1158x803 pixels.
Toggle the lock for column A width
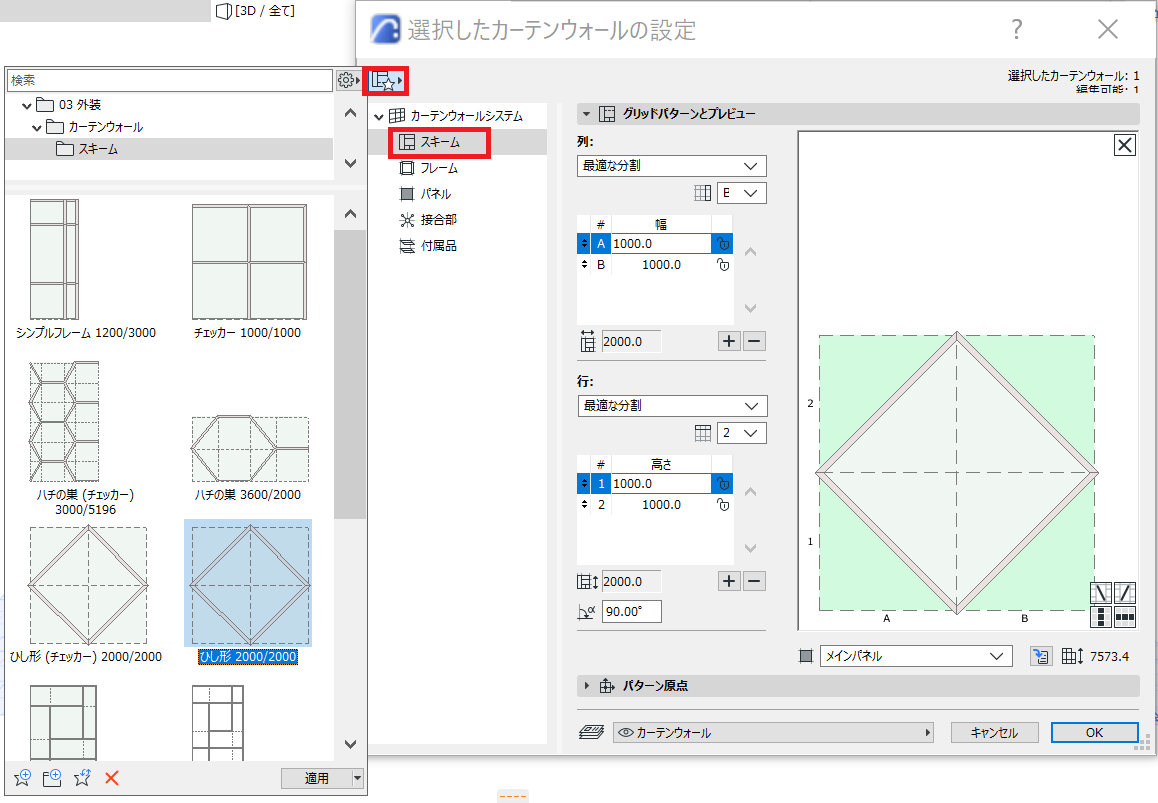[x=722, y=244]
